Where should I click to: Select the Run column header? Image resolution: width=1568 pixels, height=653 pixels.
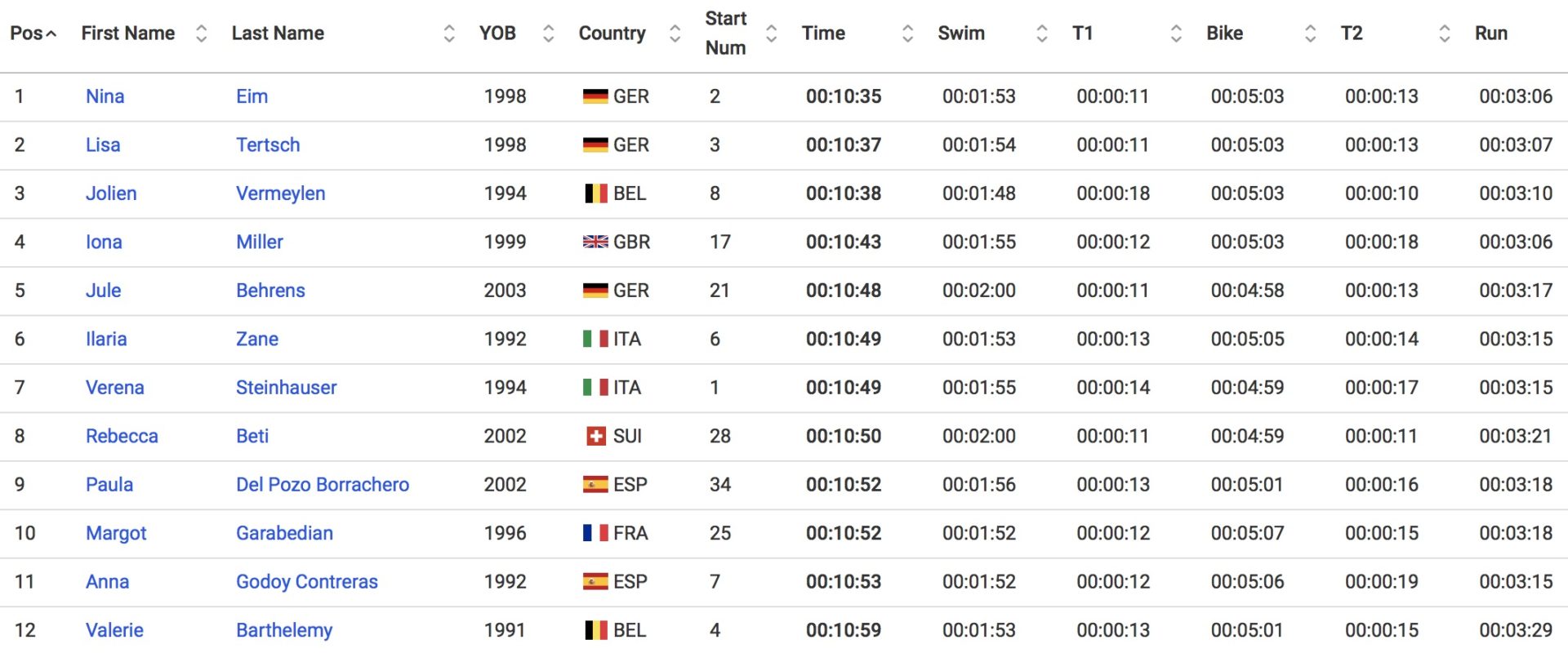1490,33
